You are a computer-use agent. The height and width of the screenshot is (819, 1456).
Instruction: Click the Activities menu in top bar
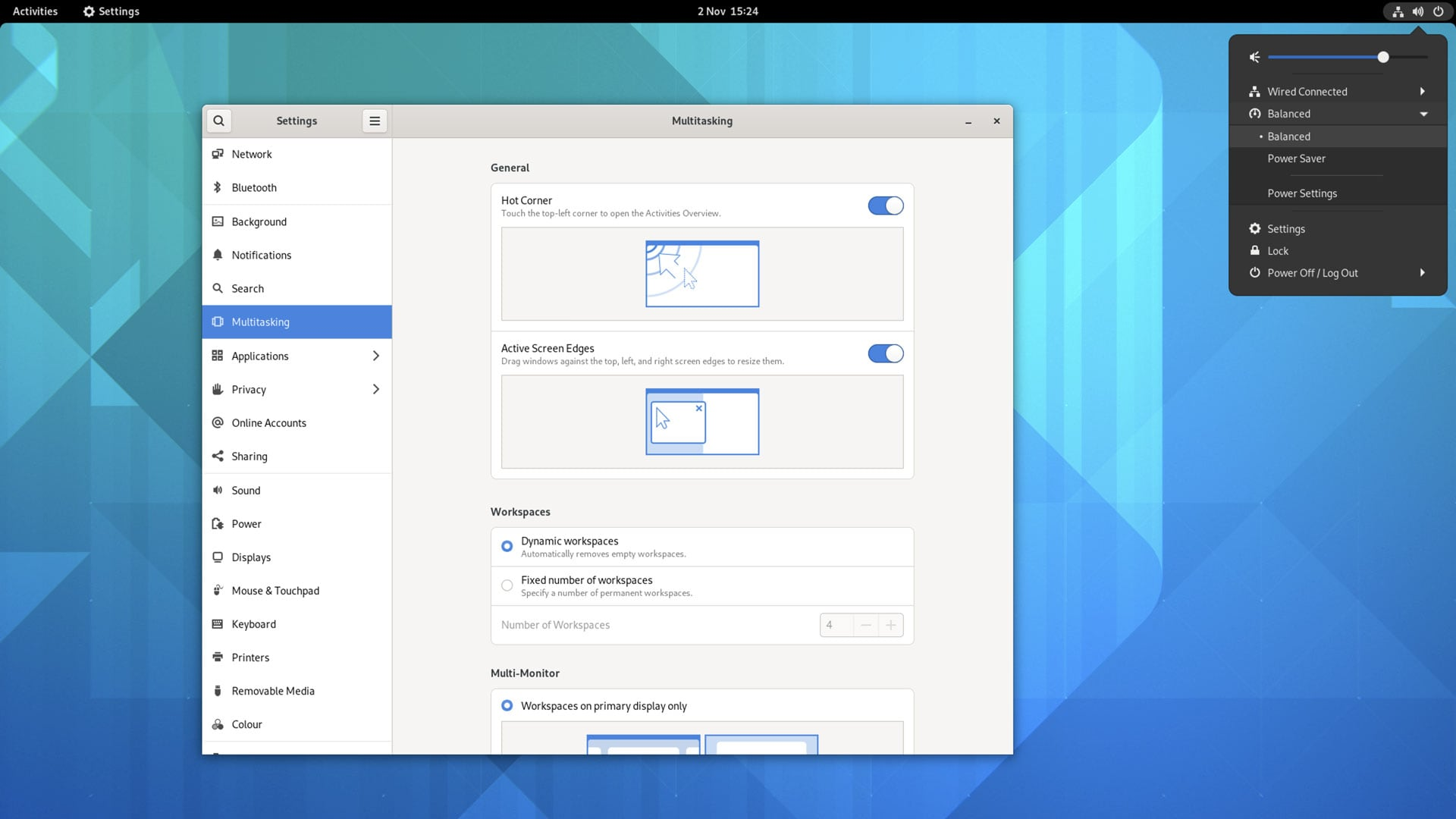(34, 11)
